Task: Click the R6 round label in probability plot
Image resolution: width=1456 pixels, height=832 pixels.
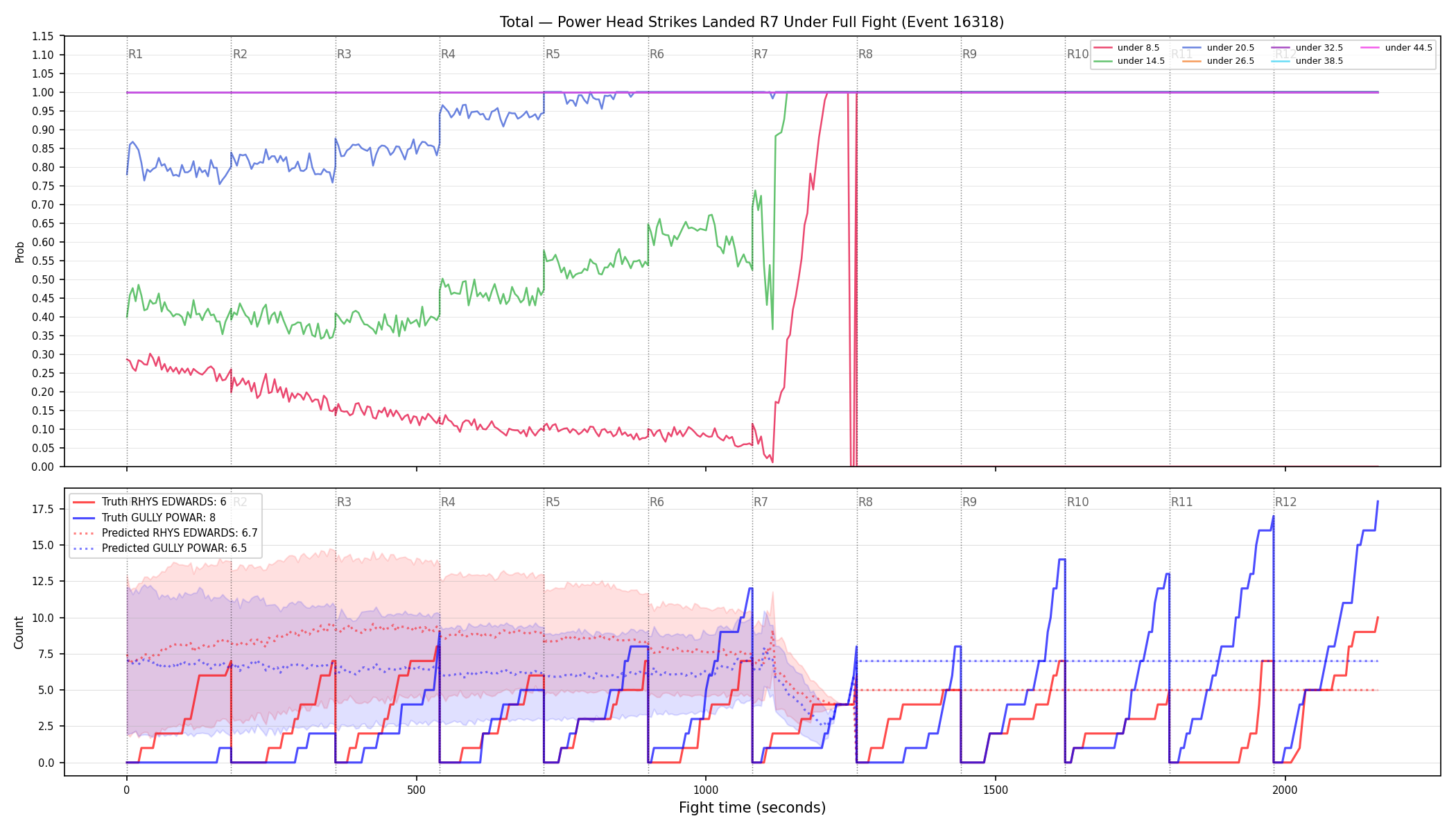Action: tap(657, 54)
